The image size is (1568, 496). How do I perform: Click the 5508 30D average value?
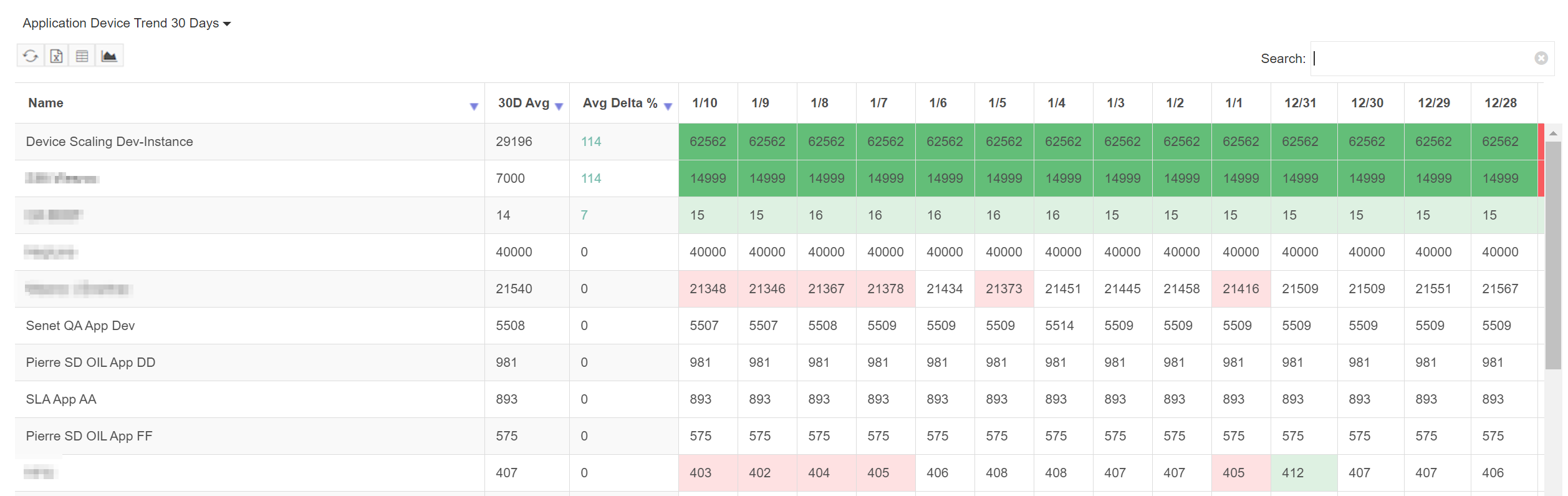click(510, 326)
